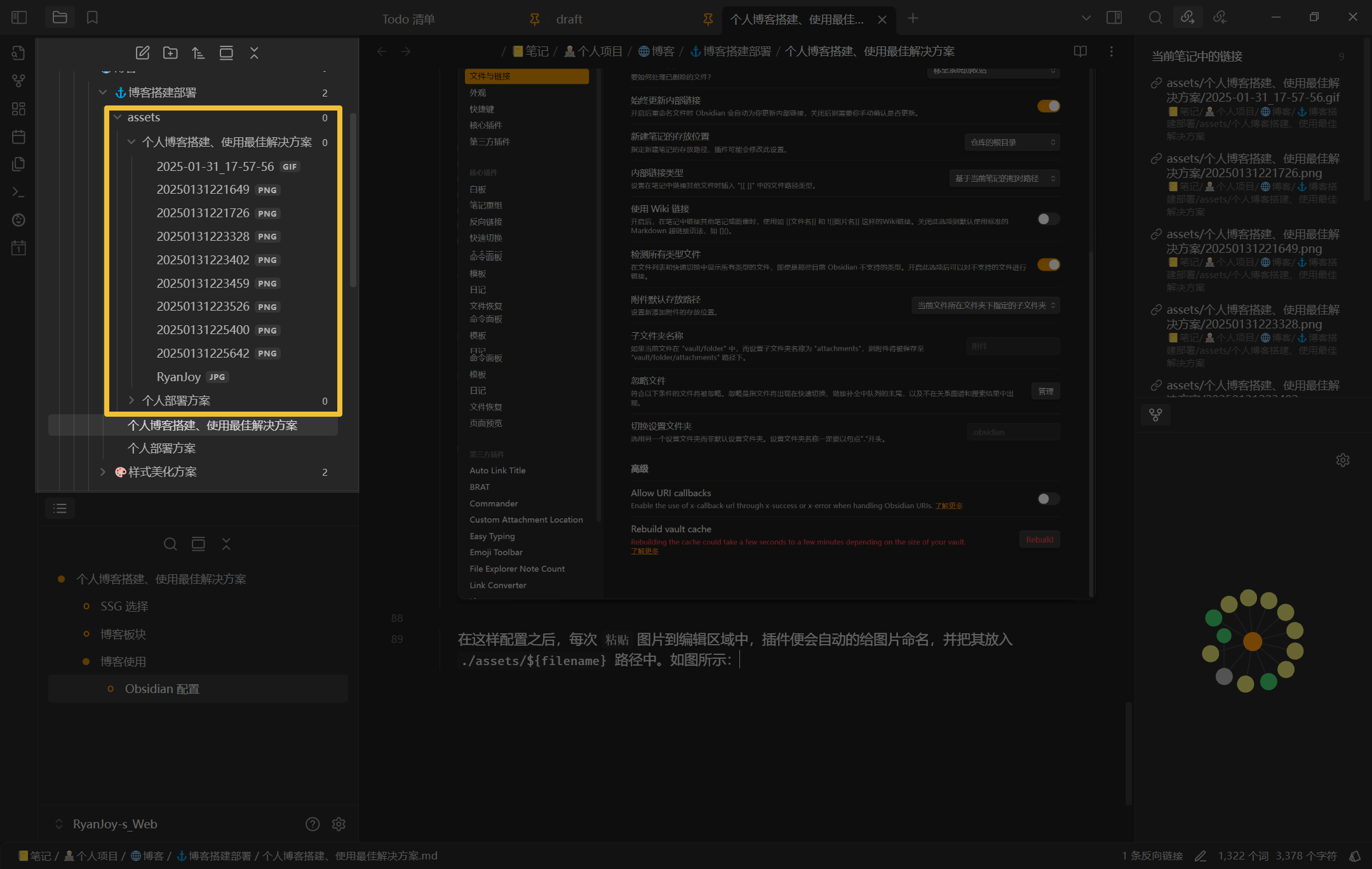Open graph view from left ribbon

click(x=18, y=81)
